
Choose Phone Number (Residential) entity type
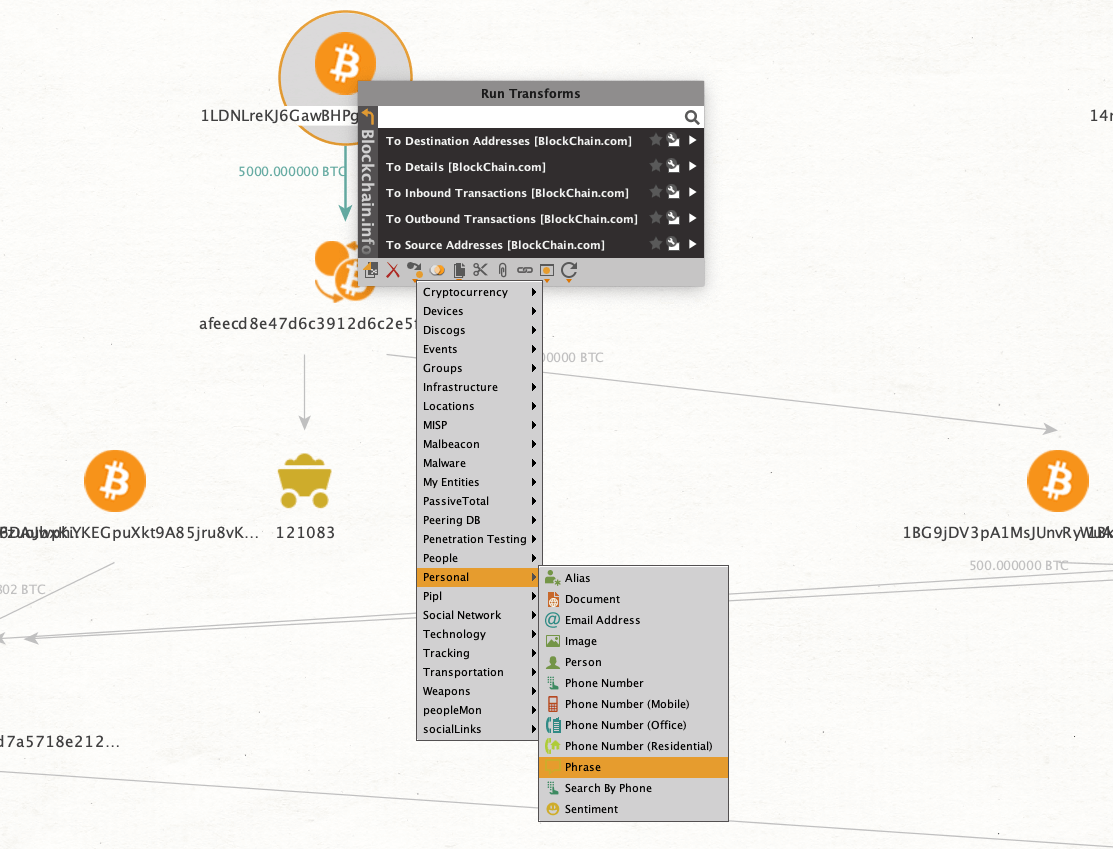click(x=633, y=746)
